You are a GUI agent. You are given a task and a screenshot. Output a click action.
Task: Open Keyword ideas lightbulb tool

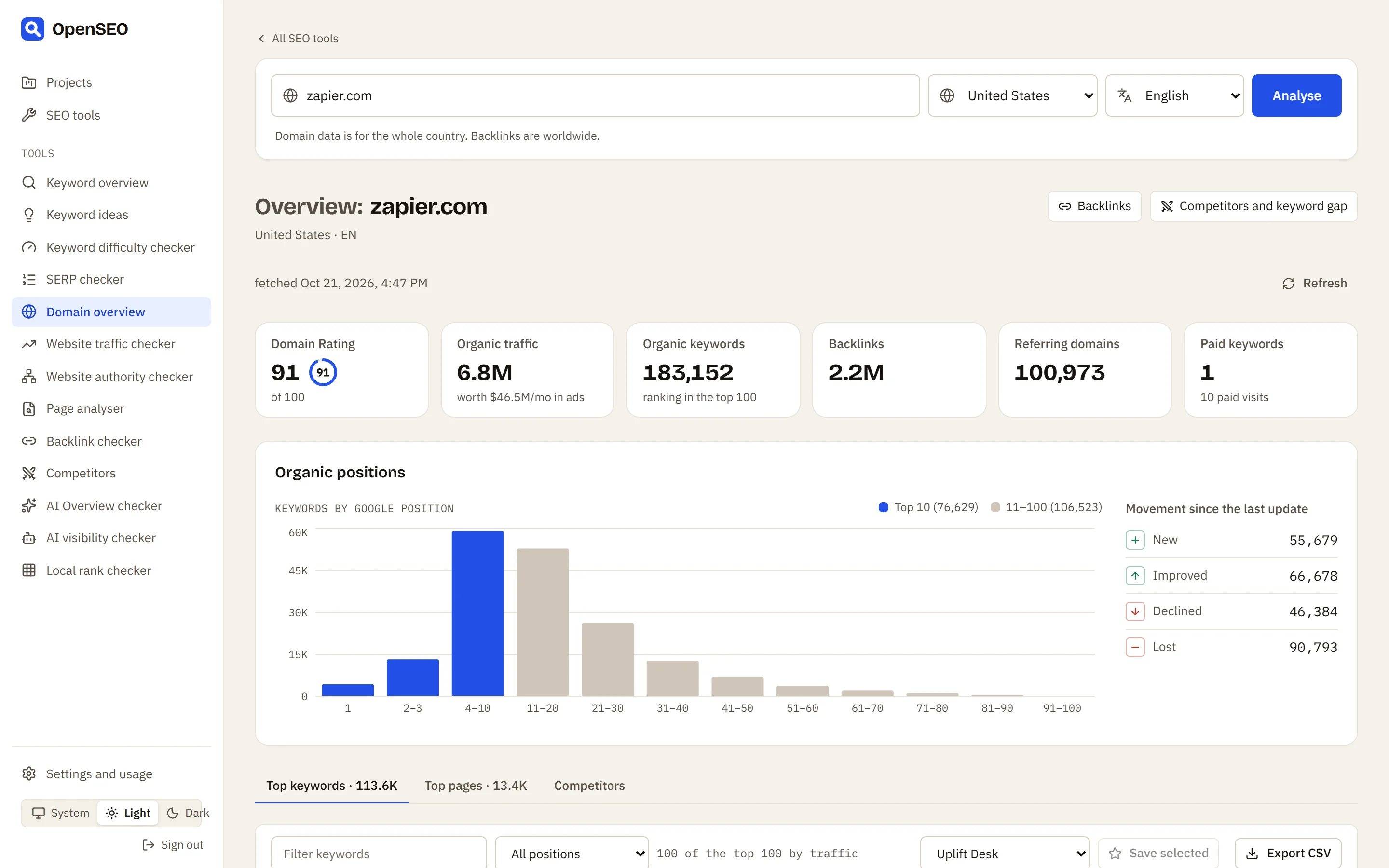tap(111, 215)
